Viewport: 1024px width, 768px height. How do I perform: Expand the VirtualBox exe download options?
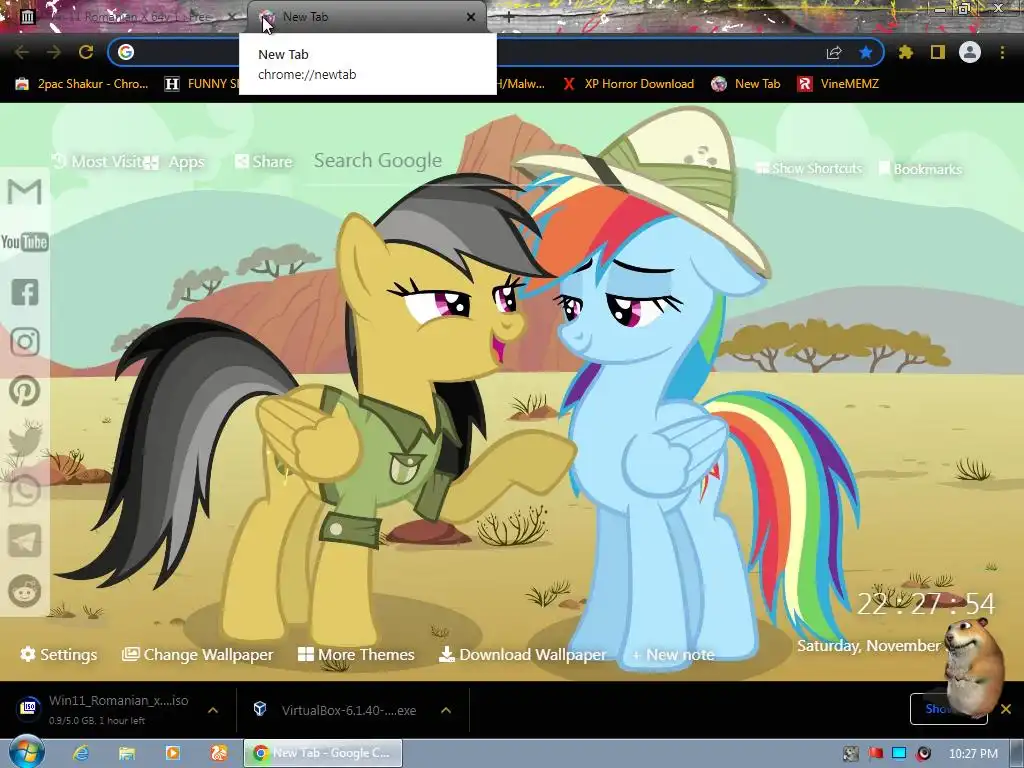446,710
